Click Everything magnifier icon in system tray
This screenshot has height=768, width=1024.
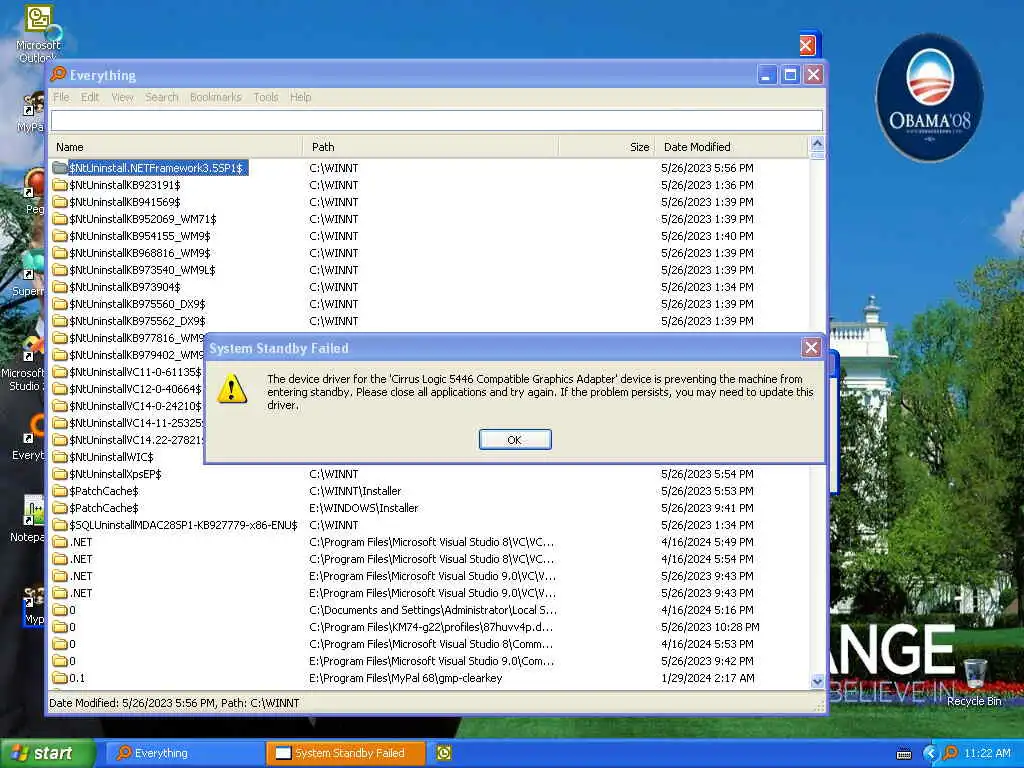[951, 753]
